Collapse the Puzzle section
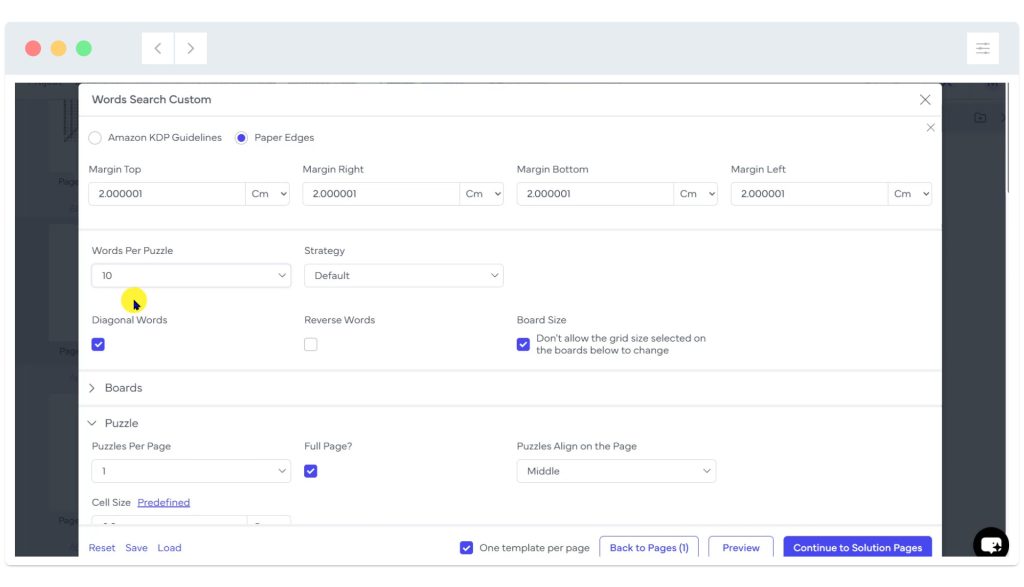Screen dimensions: 1024x587 [114, 423]
